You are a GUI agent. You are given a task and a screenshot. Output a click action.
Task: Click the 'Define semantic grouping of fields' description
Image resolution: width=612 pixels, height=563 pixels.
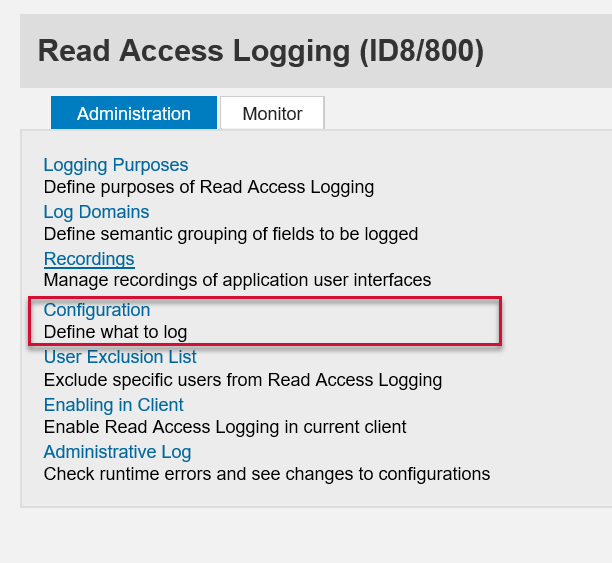pyautogui.click(x=230, y=234)
